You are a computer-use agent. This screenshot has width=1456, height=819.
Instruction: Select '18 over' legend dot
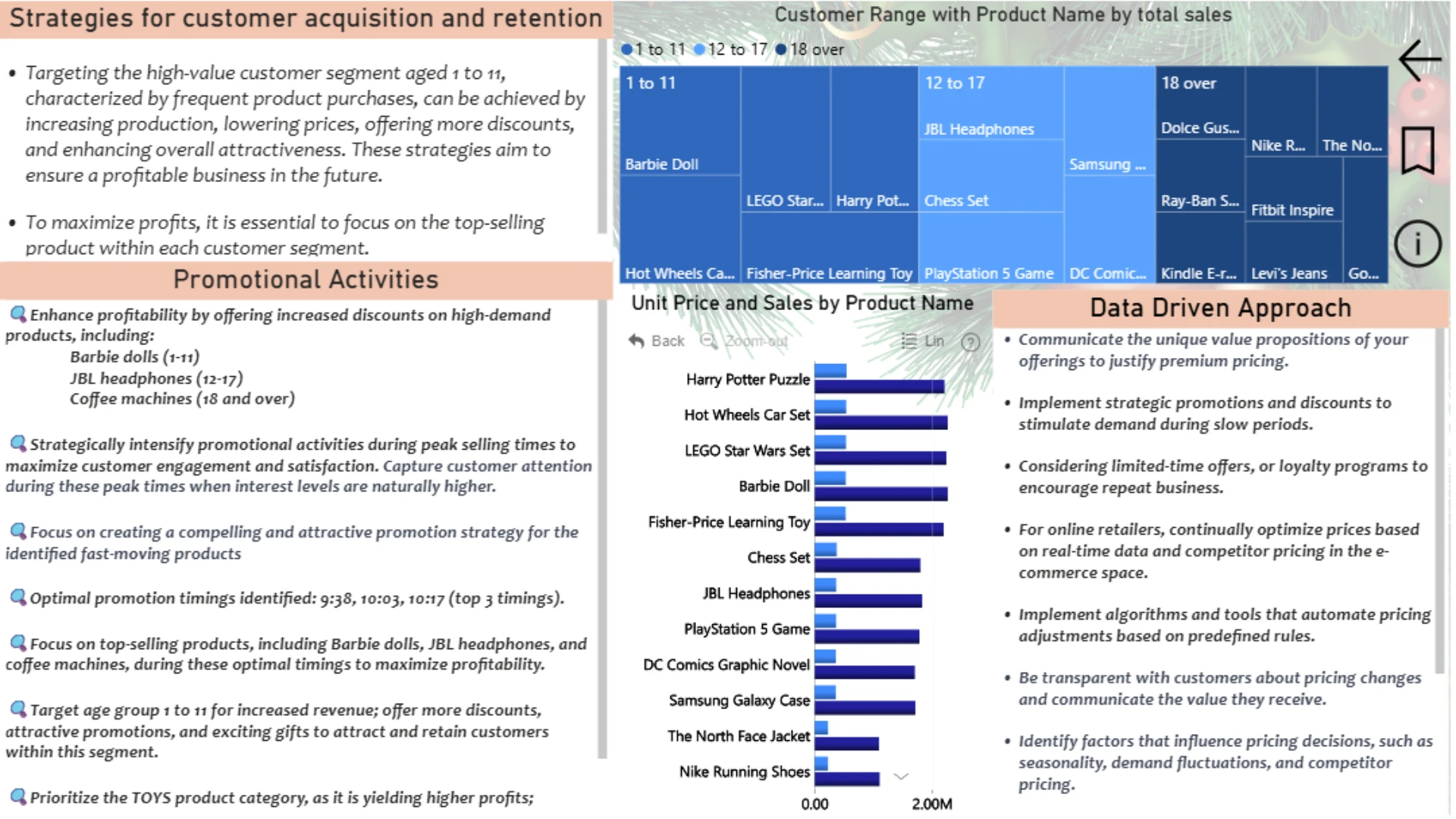pos(781,49)
